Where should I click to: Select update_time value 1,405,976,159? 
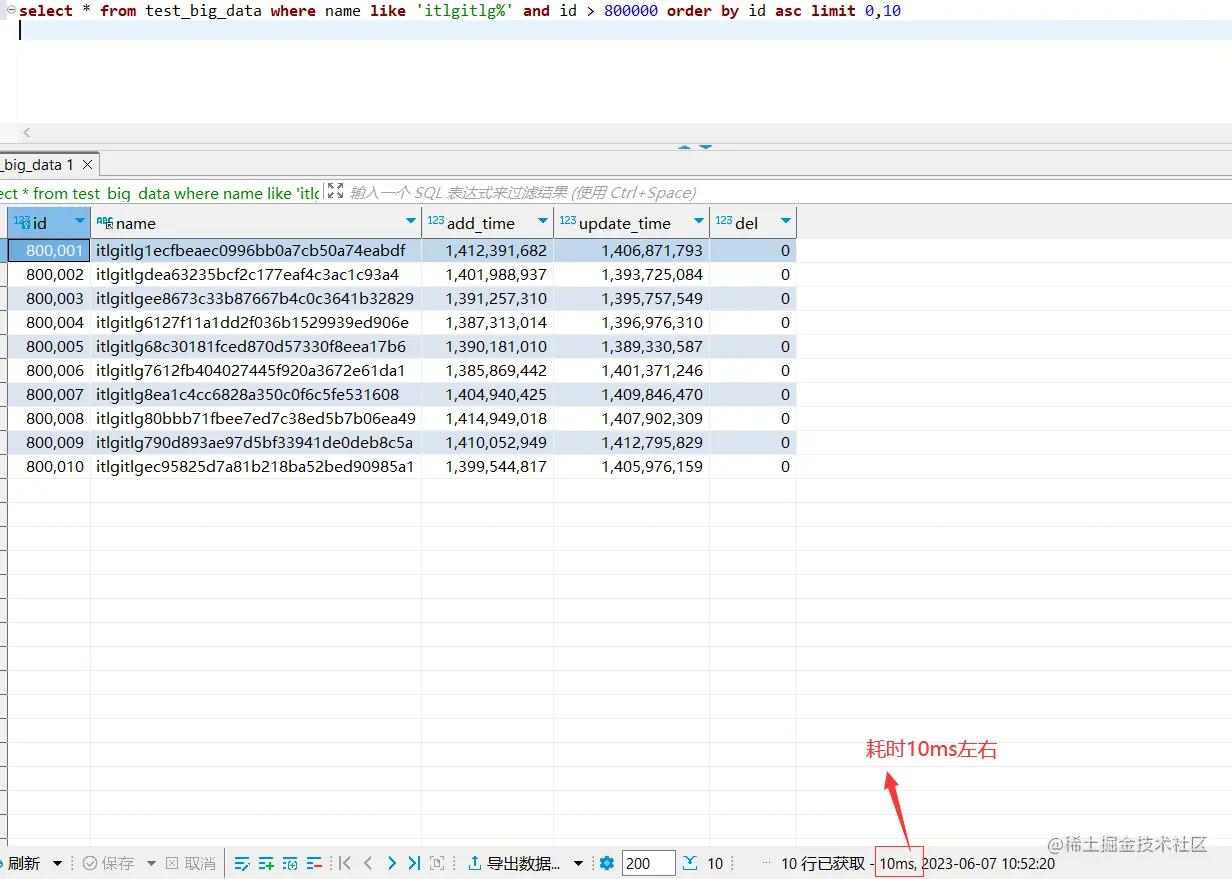tap(632, 466)
